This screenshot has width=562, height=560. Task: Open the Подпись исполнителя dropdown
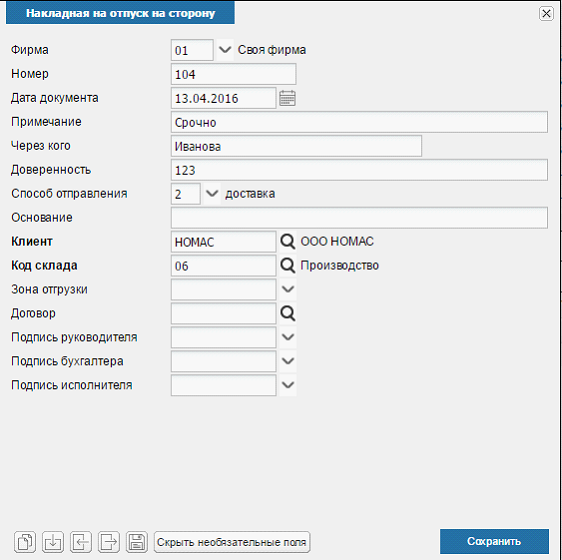tap(288, 385)
